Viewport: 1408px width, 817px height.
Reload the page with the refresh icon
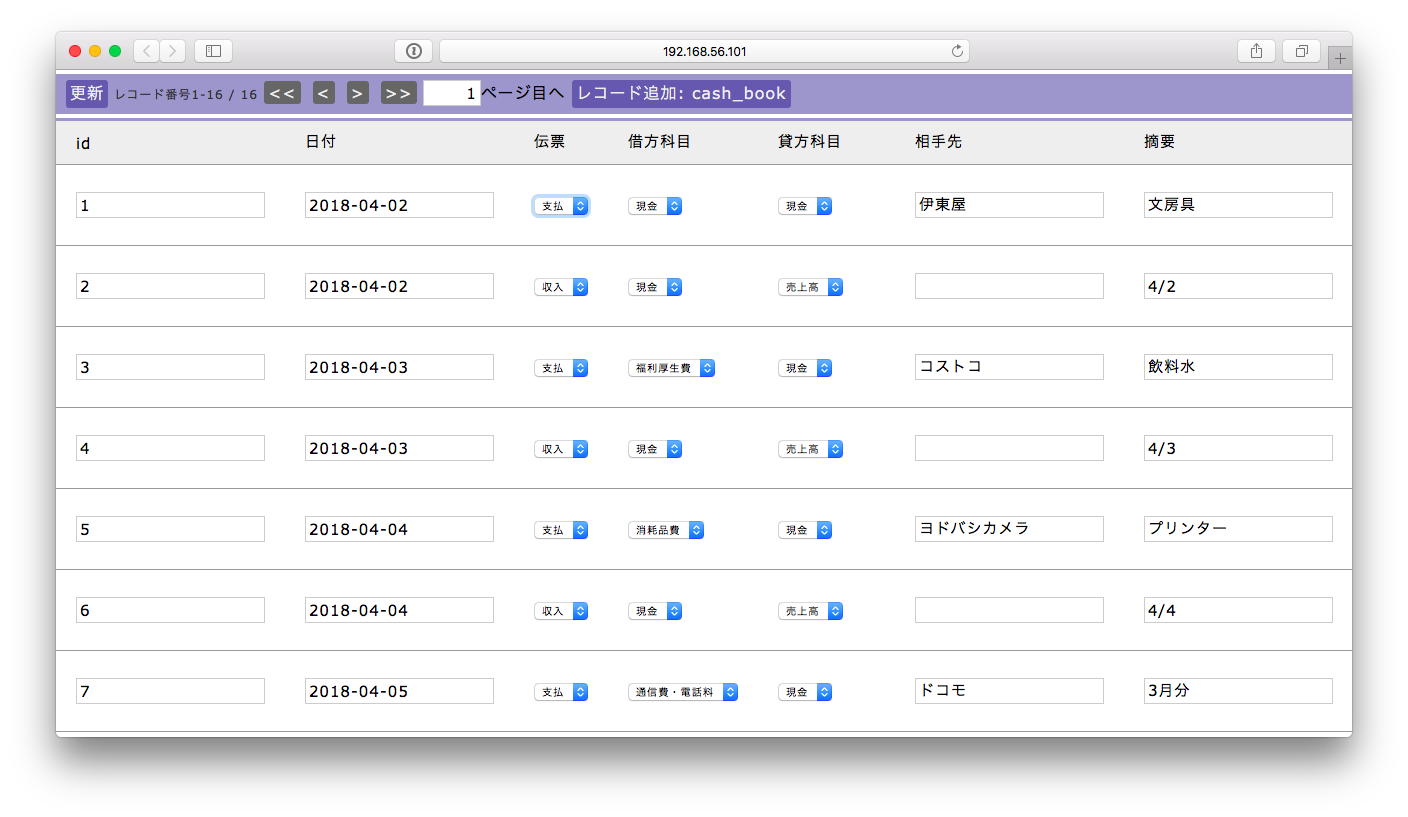pyautogui.click(x=957, y=51)
